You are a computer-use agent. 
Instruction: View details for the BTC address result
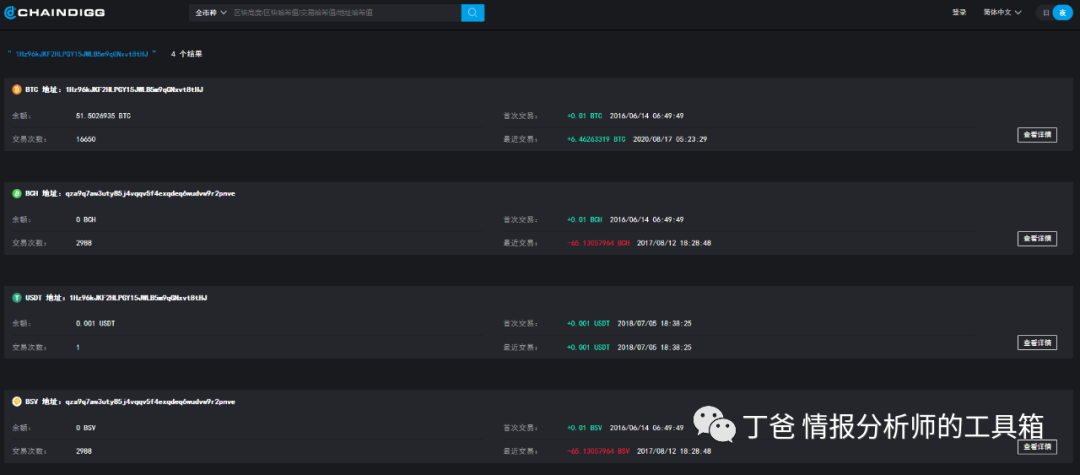[1036, 134]
